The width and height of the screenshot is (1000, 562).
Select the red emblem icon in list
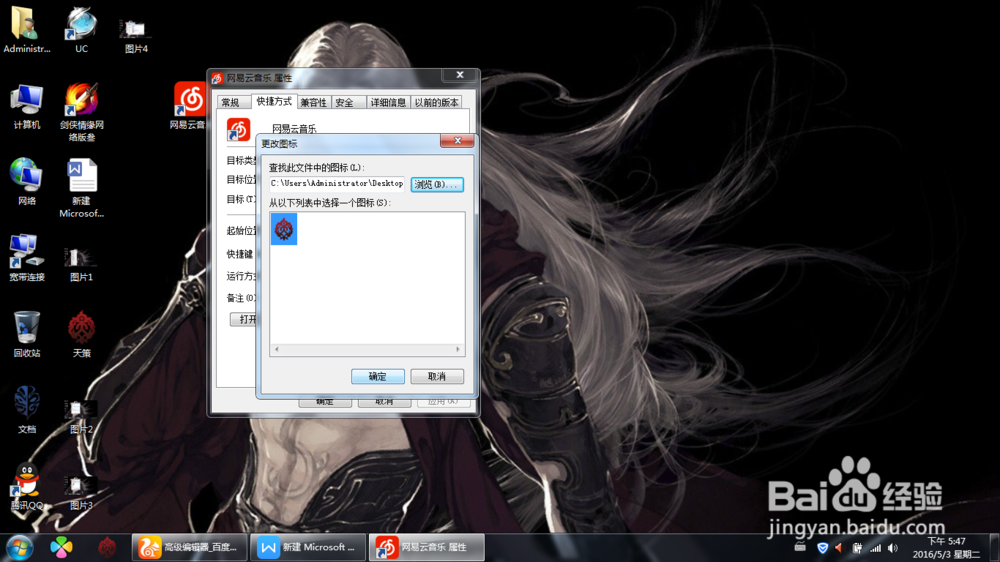pos(284,229)
